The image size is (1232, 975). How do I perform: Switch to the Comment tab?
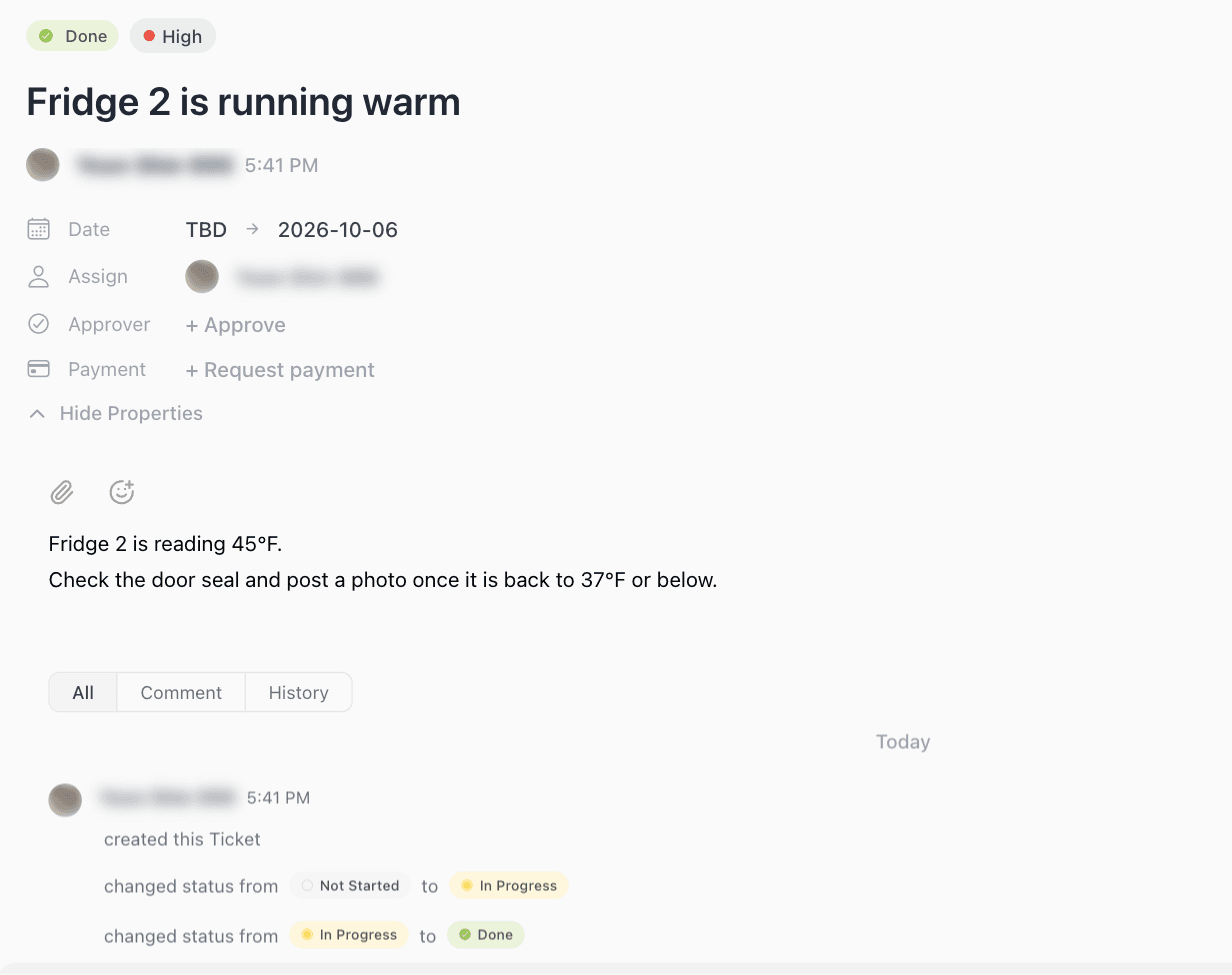coord(181,692)
